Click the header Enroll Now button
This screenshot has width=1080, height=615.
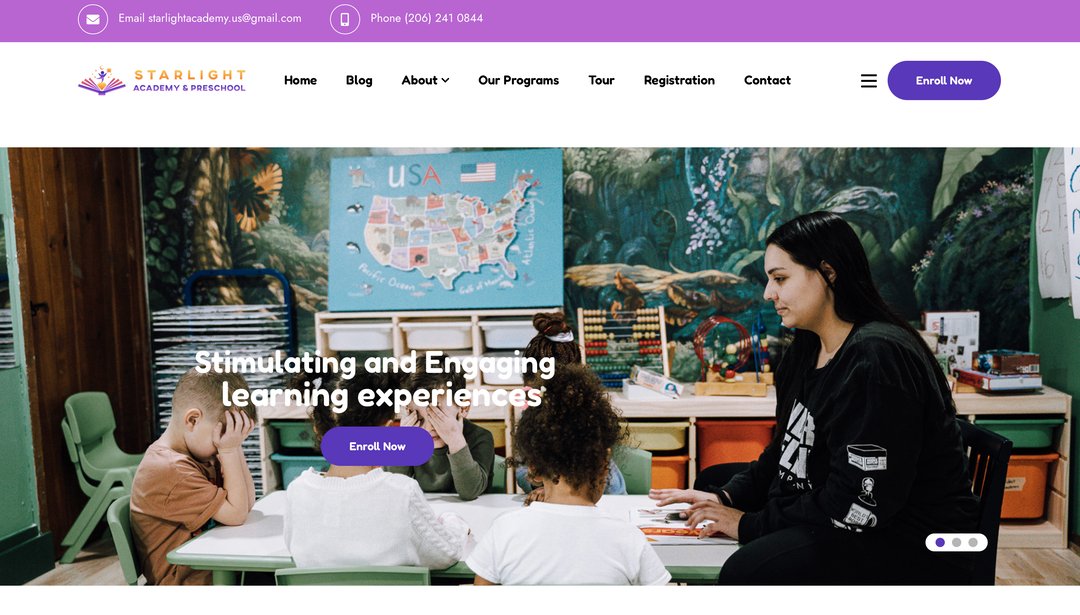944,81
